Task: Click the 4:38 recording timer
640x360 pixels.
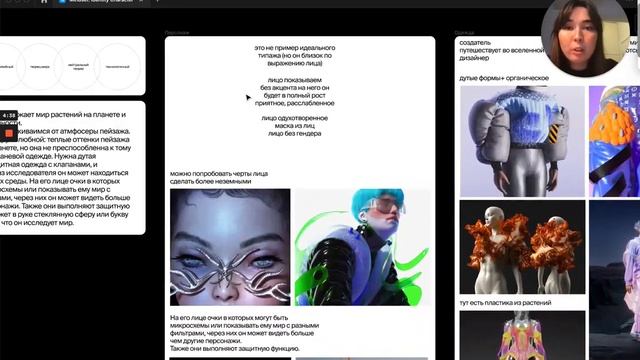Action: coord(9,116)
